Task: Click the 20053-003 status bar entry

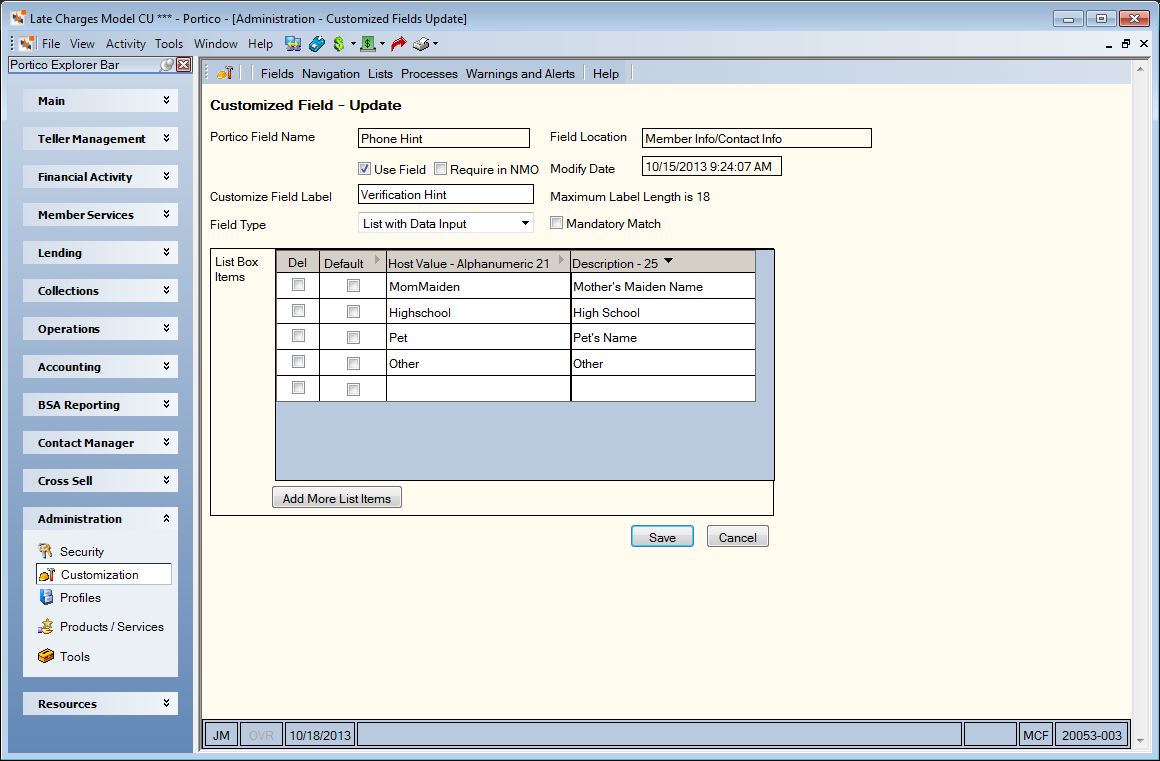Action: (1092, 735)
